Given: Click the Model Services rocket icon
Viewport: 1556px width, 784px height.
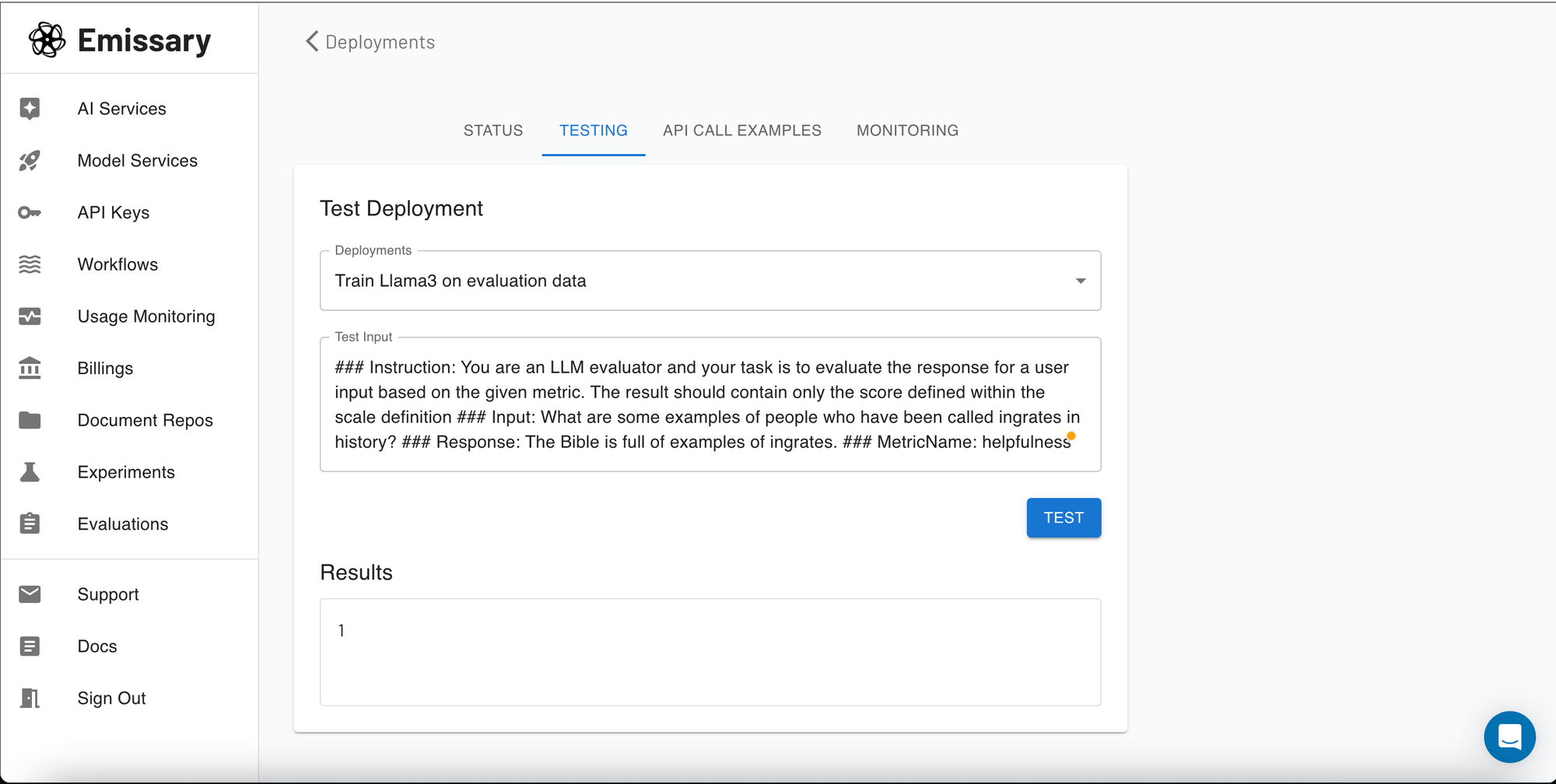Looking at the screenshot, I should (30, 161).
